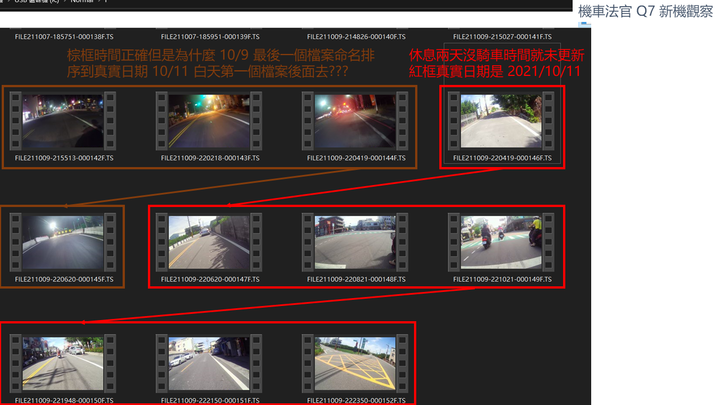Select the thumbnail of FILE211009-220620-000147F.TS
Viewport: 720px width, 405px height.
209,242
